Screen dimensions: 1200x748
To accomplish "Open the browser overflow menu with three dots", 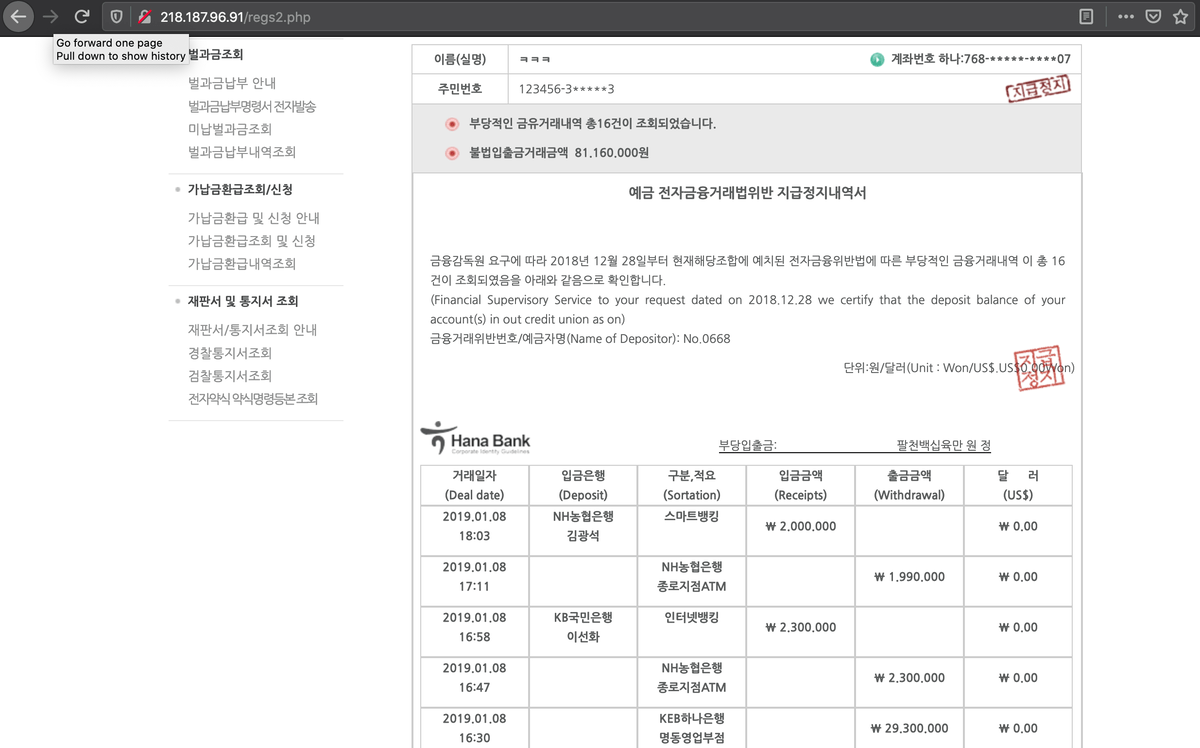I will pyautogui.click(x=1125, y=16).
